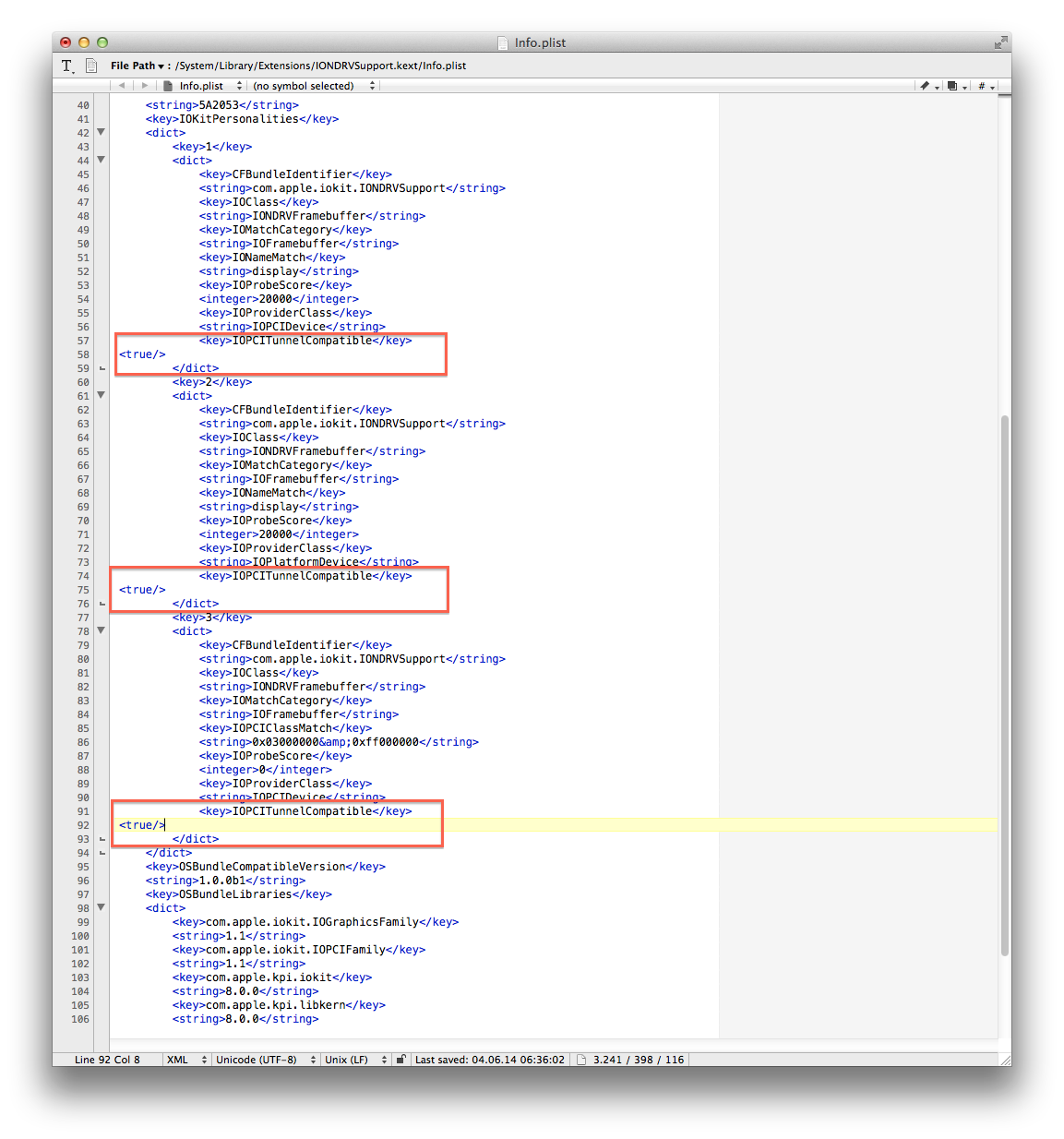Collapse the fold triangle at line 78
Viewport: 1064px width, 1139px height.
coord(102,630)
